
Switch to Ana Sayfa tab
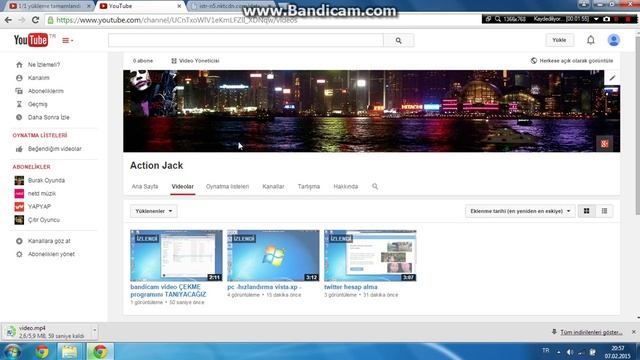[x=145, y=187]
